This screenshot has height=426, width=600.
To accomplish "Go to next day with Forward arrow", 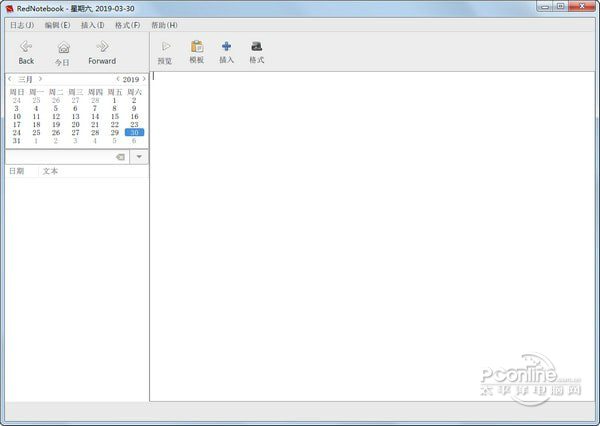I will click(102, 47).
